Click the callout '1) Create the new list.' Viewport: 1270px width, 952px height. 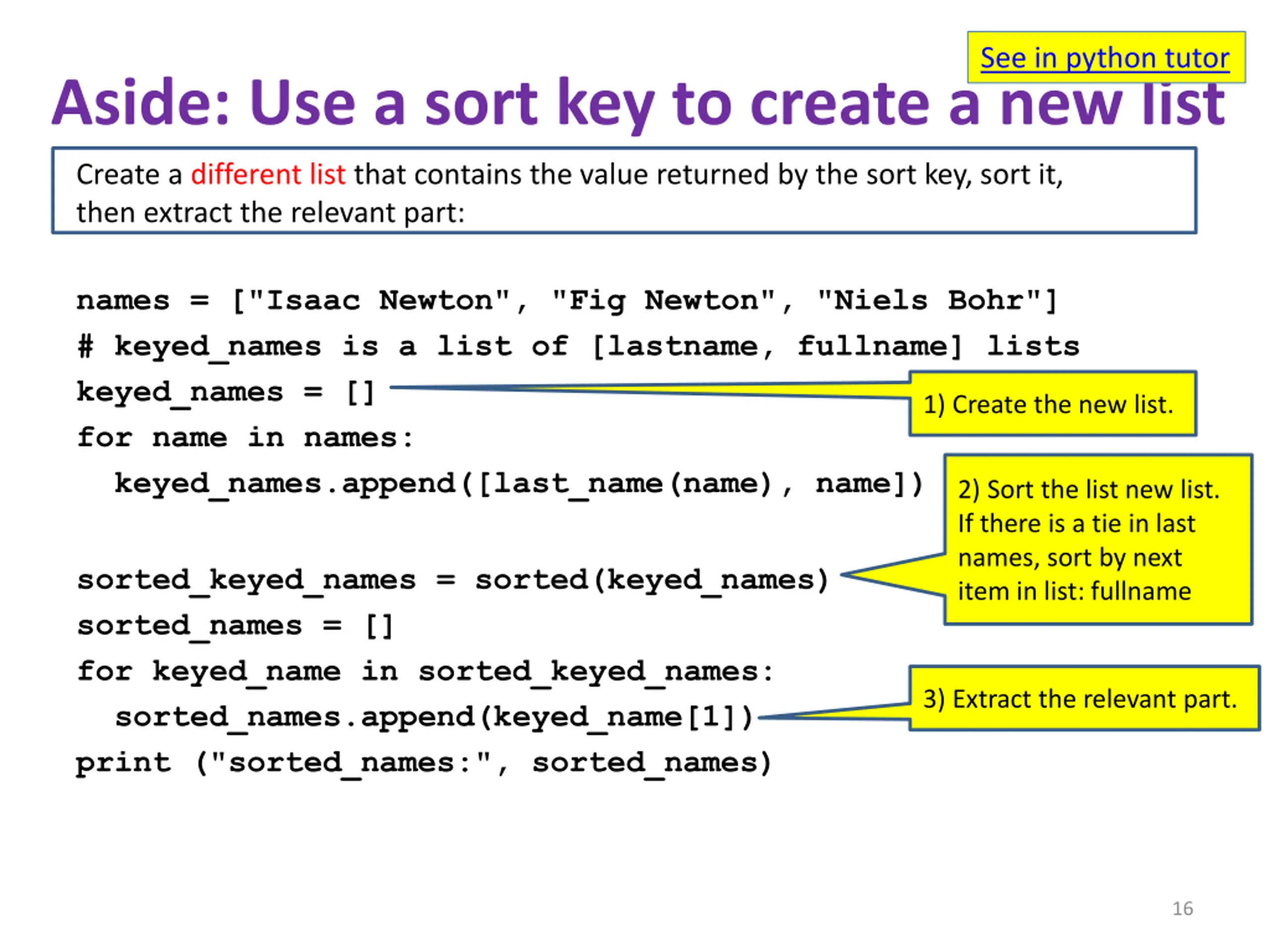point(1052,404)
